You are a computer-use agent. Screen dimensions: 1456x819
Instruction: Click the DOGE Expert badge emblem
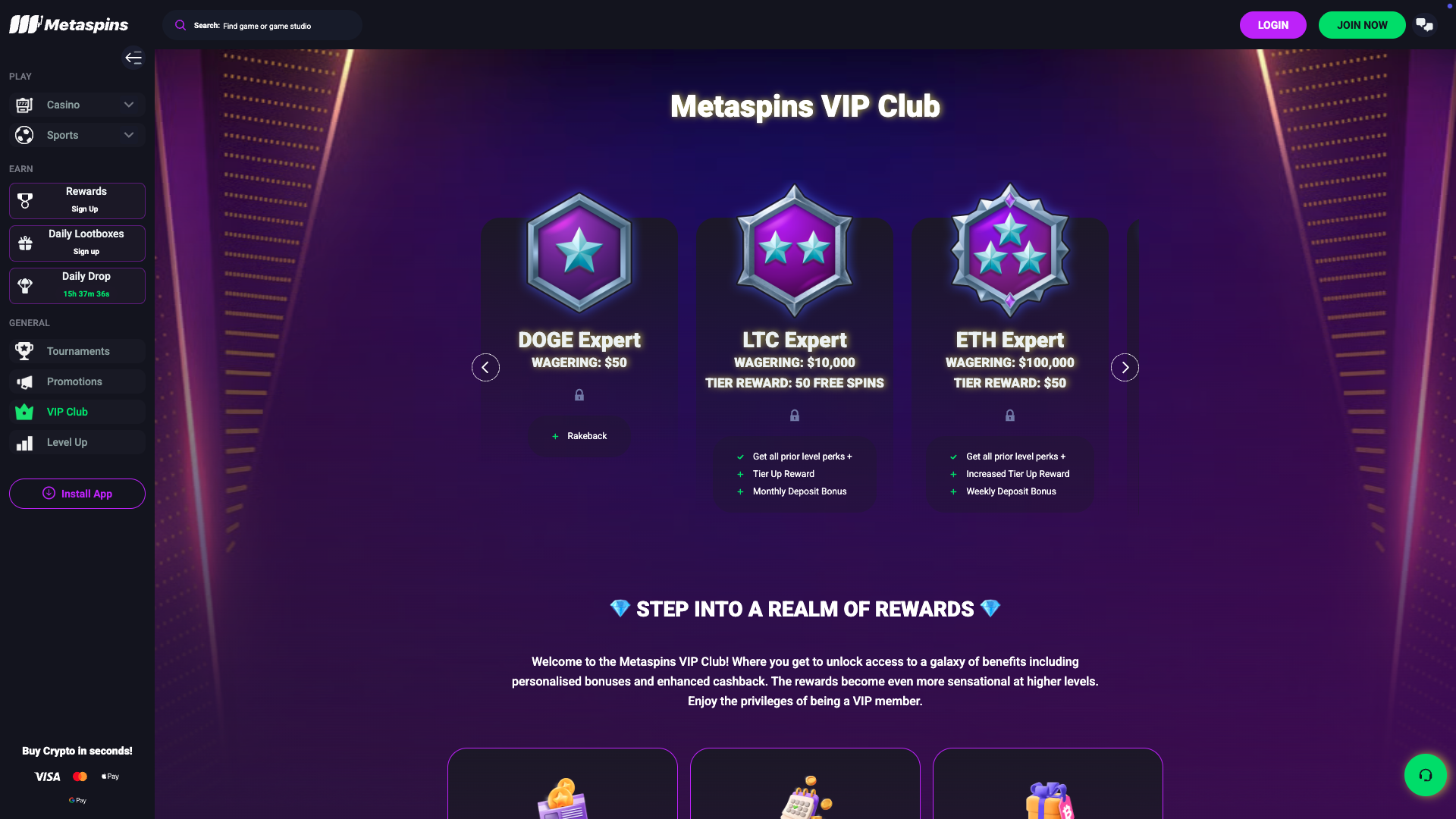(579, 253)
